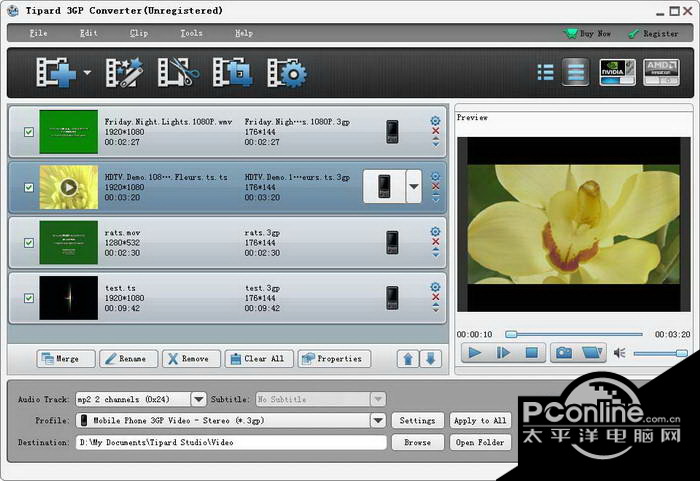Viewport: 700px width, 481px height.
Task: Open the Tools menu
Action: [x=191, y=33]
